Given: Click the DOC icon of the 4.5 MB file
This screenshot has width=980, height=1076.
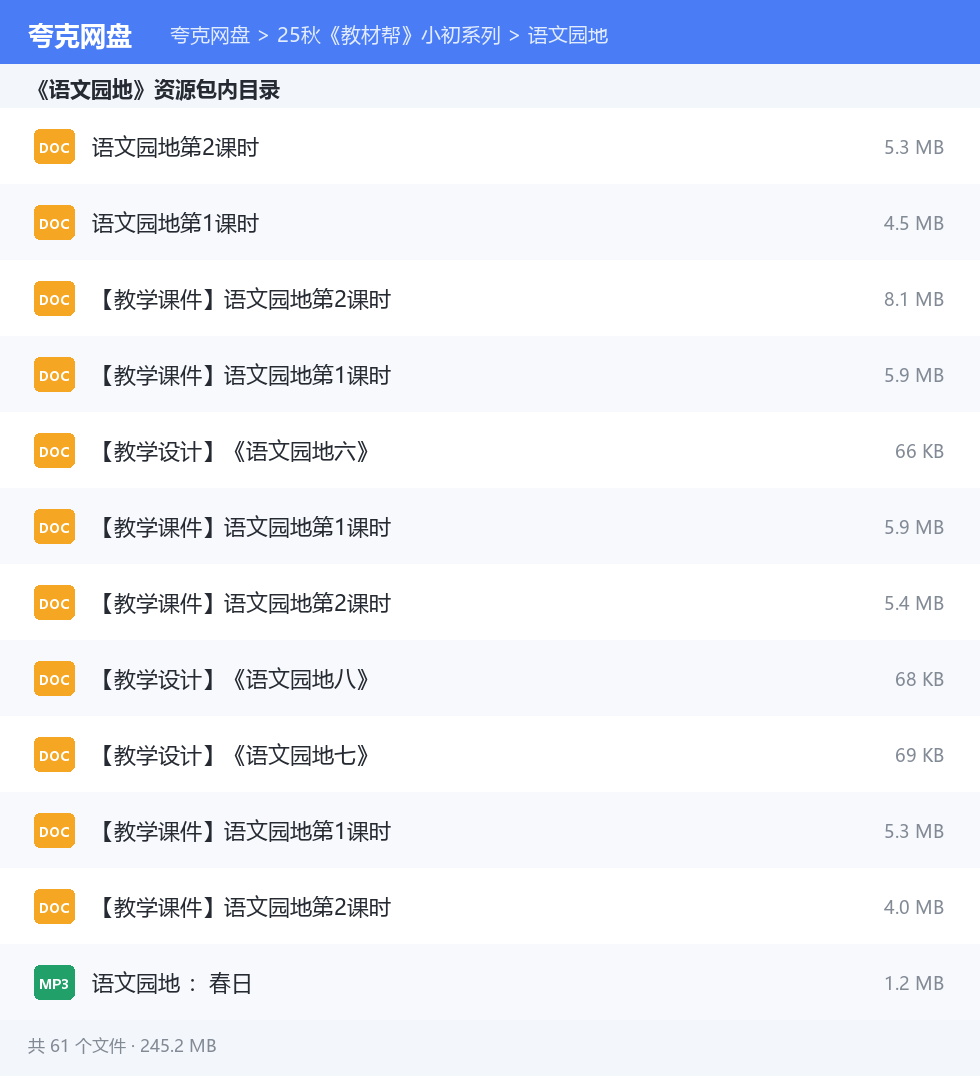Looking at the screenshot, I should coord(54,223).
